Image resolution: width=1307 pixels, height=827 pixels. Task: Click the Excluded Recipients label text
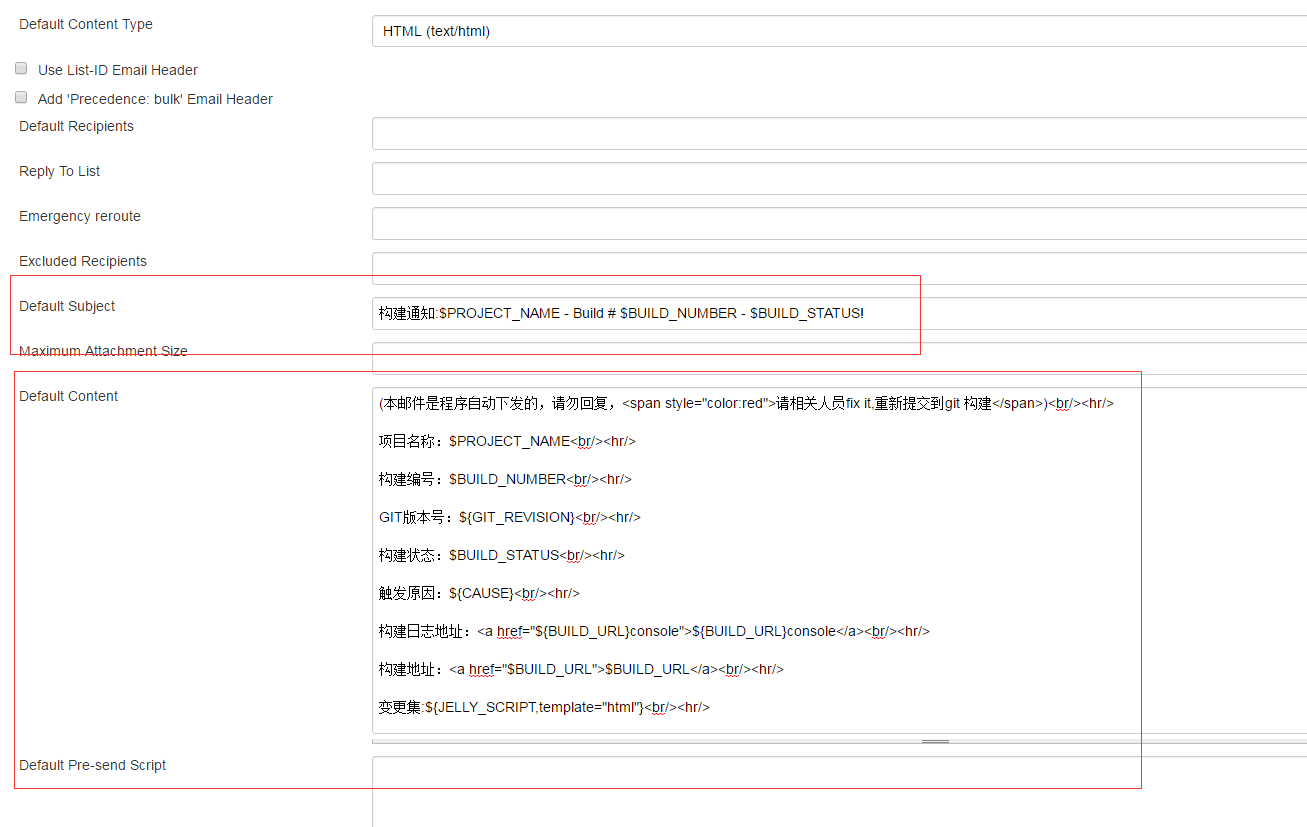[82, 261]
